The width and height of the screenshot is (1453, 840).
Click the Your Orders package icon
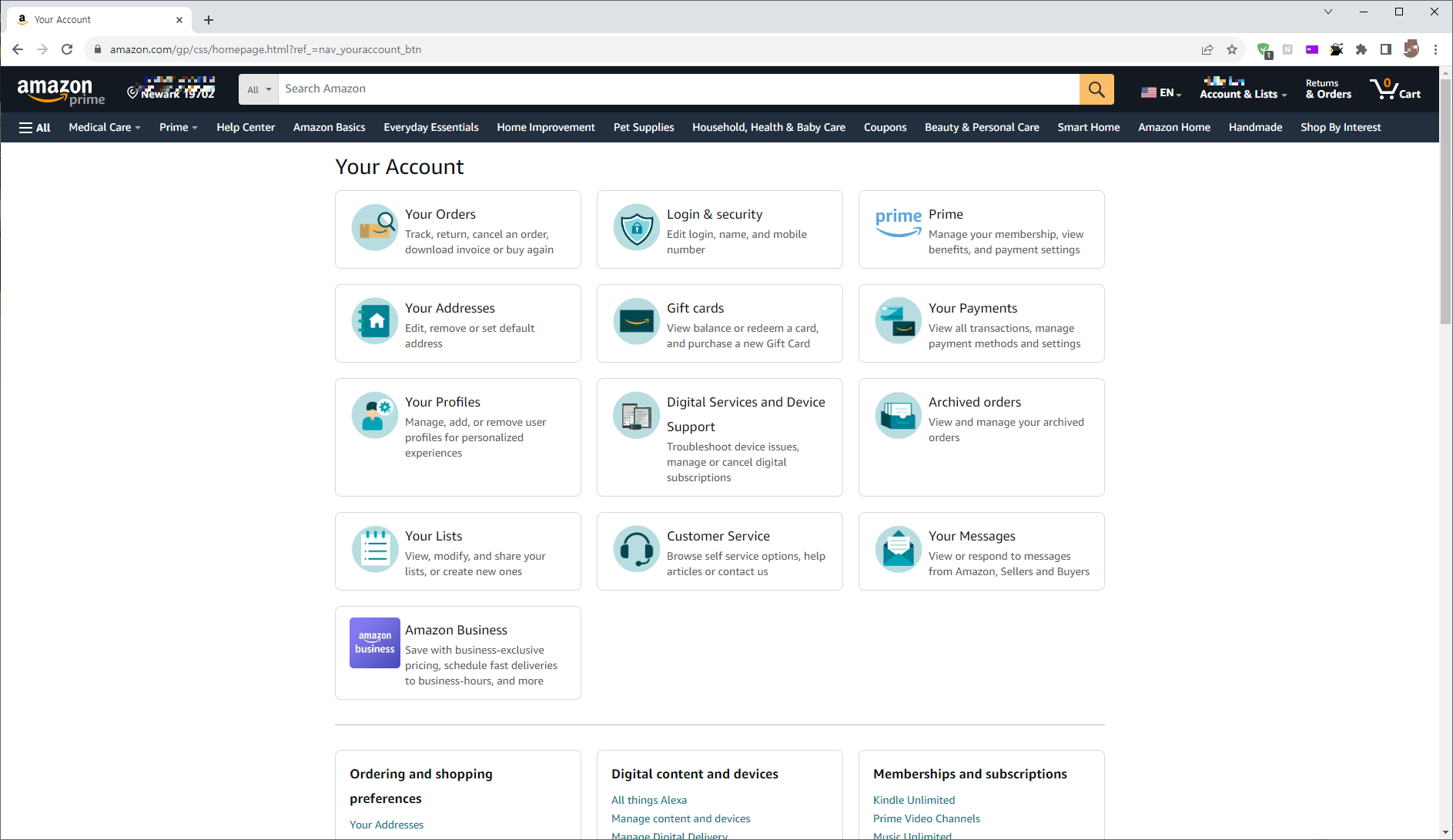pyautogui.click(x=375, y=228)
